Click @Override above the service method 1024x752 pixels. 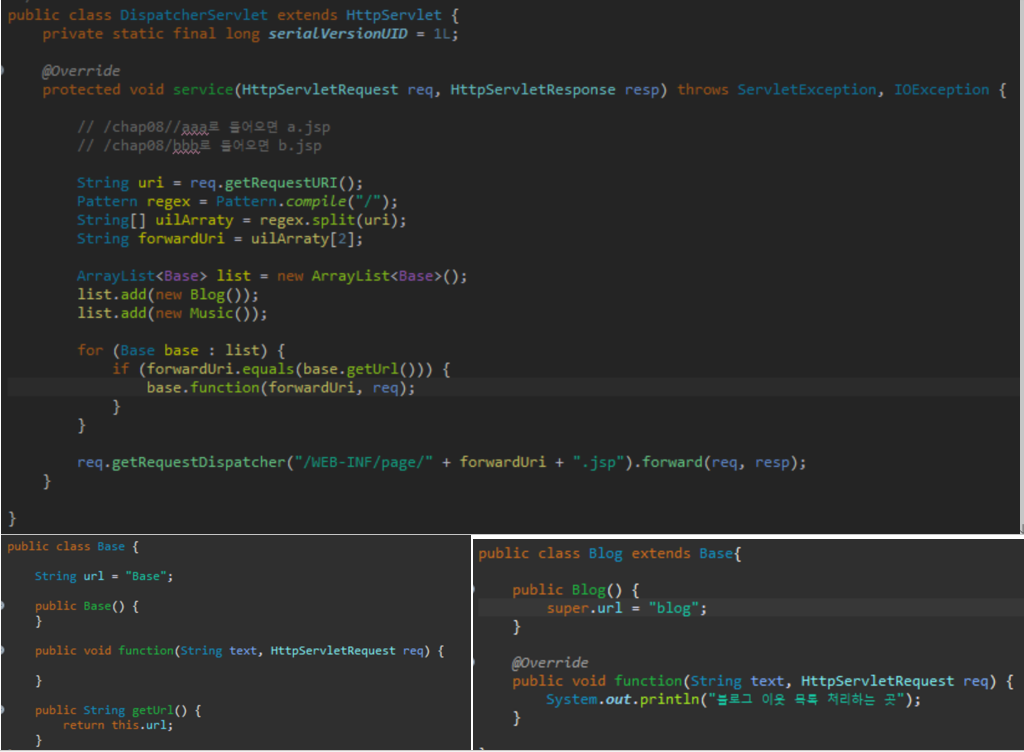coord(81,71)
